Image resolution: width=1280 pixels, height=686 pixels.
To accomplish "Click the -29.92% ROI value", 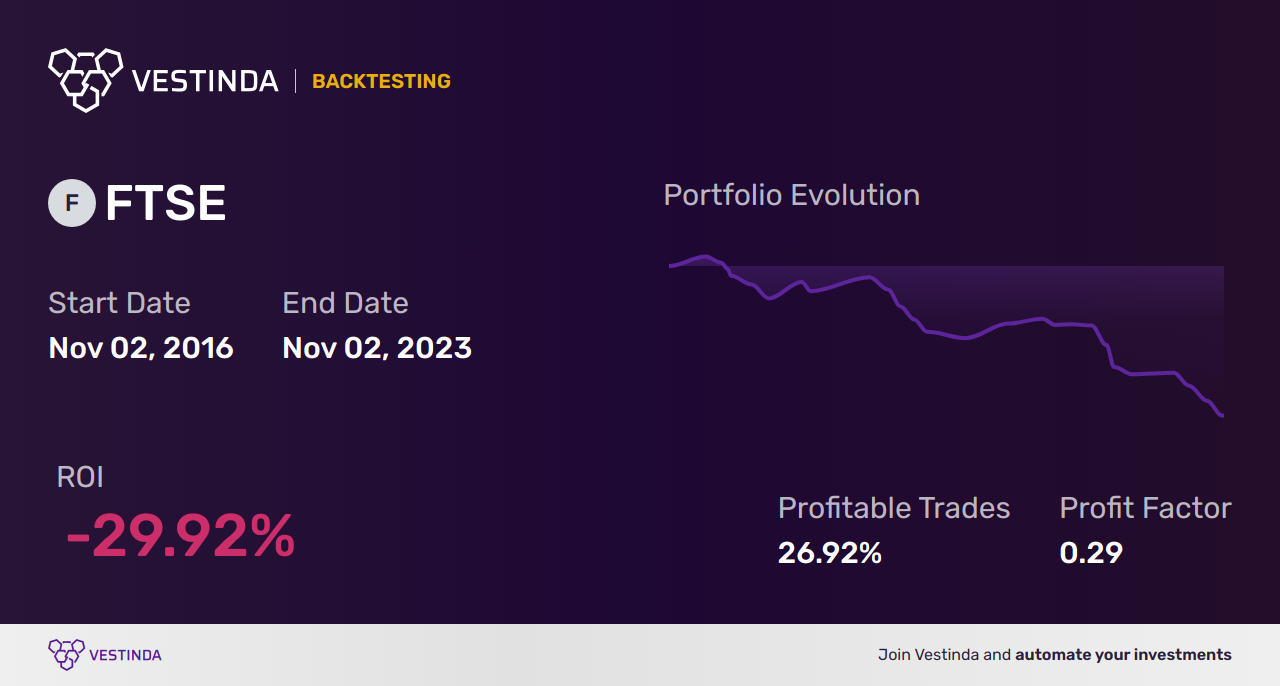I will click(180, 537).
